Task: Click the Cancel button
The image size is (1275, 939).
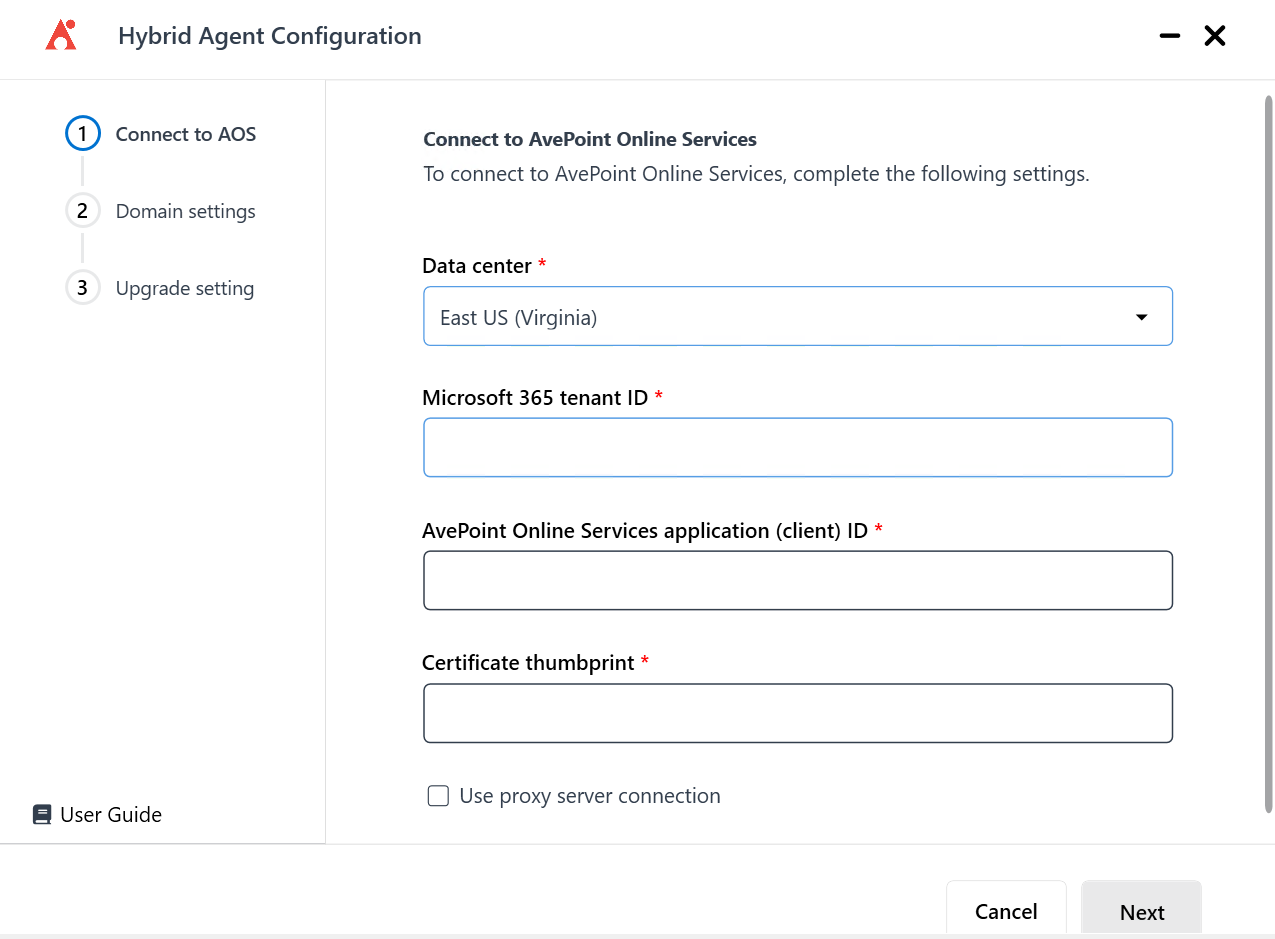Action: coord(1006,911)
